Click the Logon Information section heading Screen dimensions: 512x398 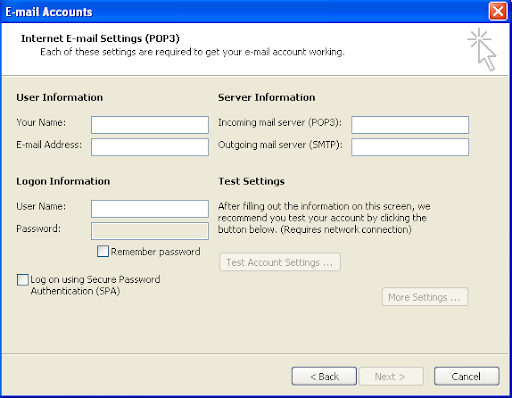point(63,181)
